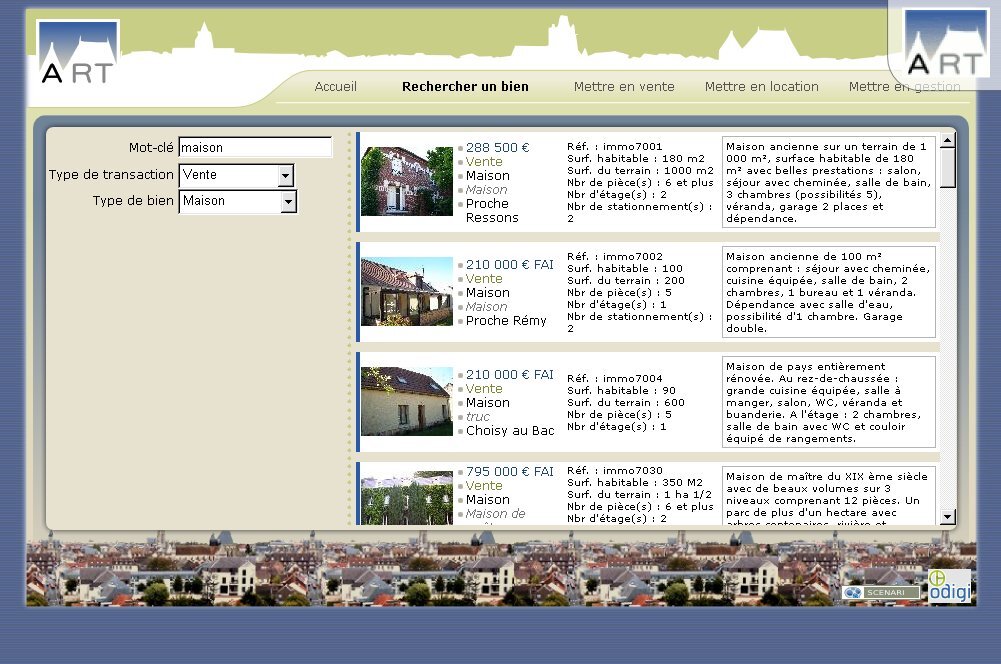1001x664 pixels.
Task: Click the Vente label on immo7001 listing
Action: pos(484,162)
